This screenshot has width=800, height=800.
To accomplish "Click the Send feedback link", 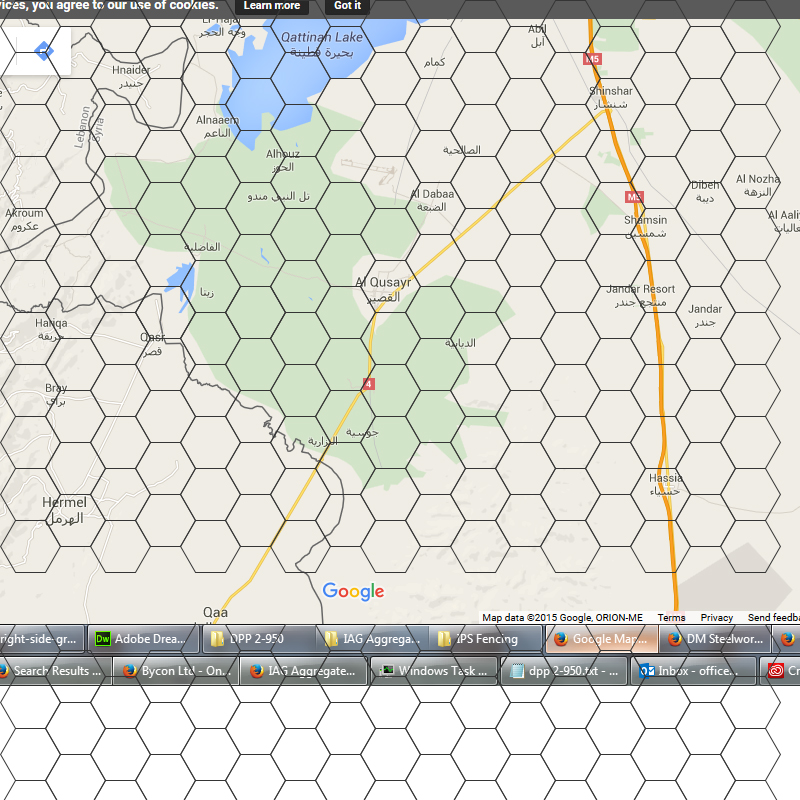I will tap(773, 617).
